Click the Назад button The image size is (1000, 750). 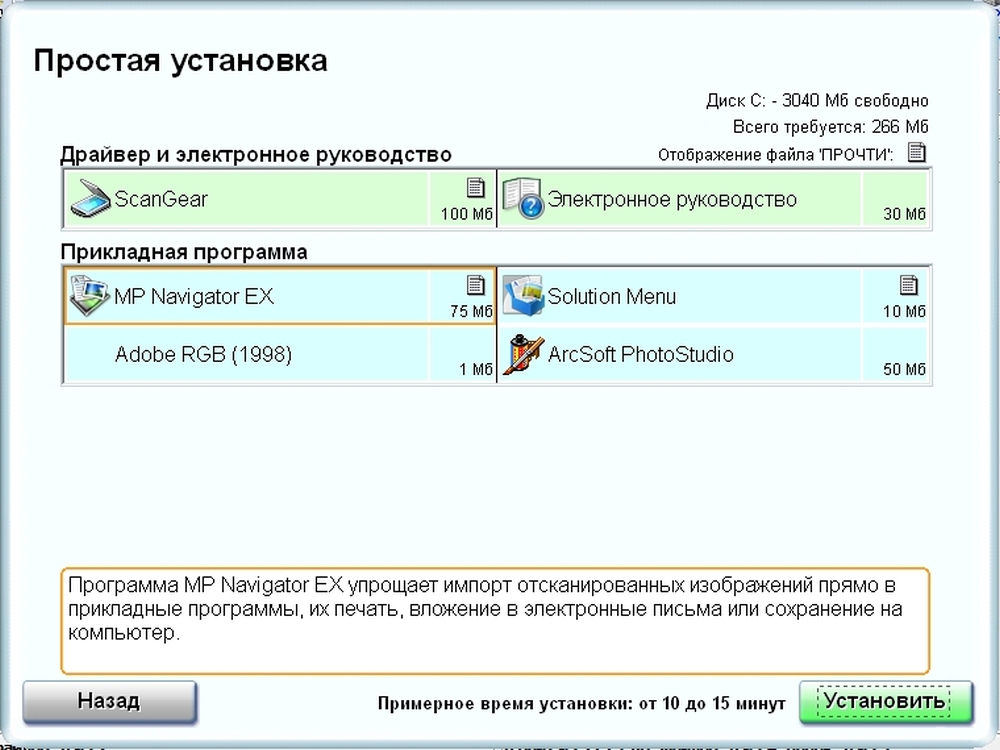pyautogui.click(x=110, y=702)
